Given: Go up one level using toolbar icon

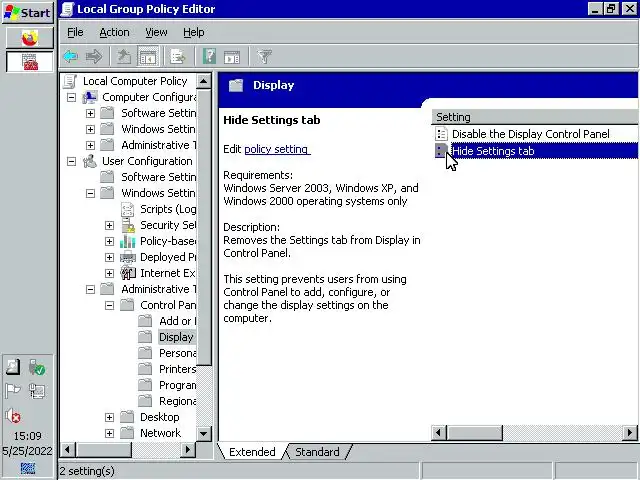Looking at the screenshot, I should pos(124,56).
